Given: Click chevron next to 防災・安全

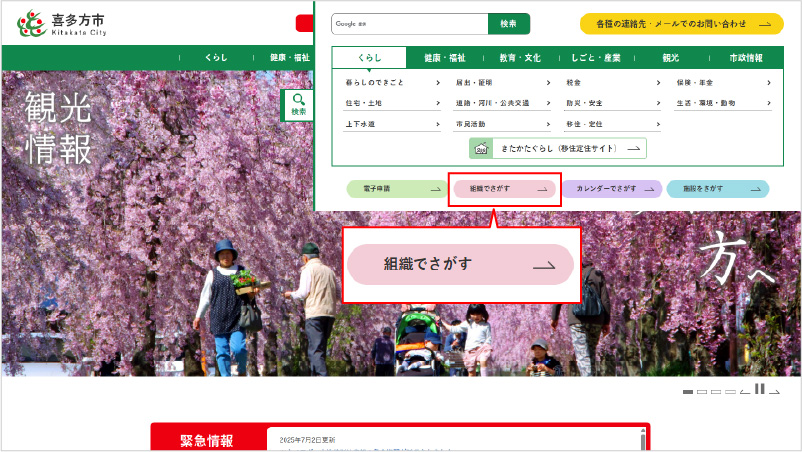Looking at the screenshot, I should 658,103.
